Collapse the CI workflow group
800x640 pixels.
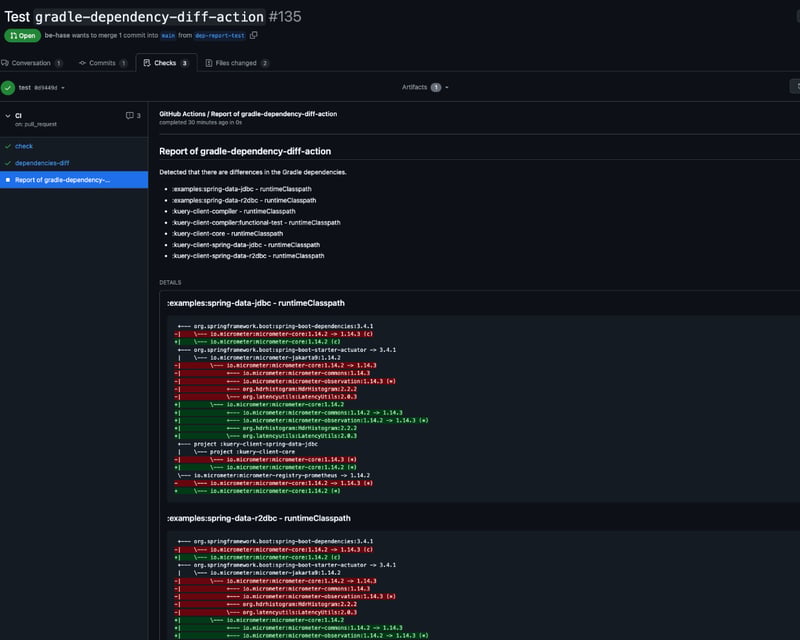pyautogui.click(x=8, y=116)
